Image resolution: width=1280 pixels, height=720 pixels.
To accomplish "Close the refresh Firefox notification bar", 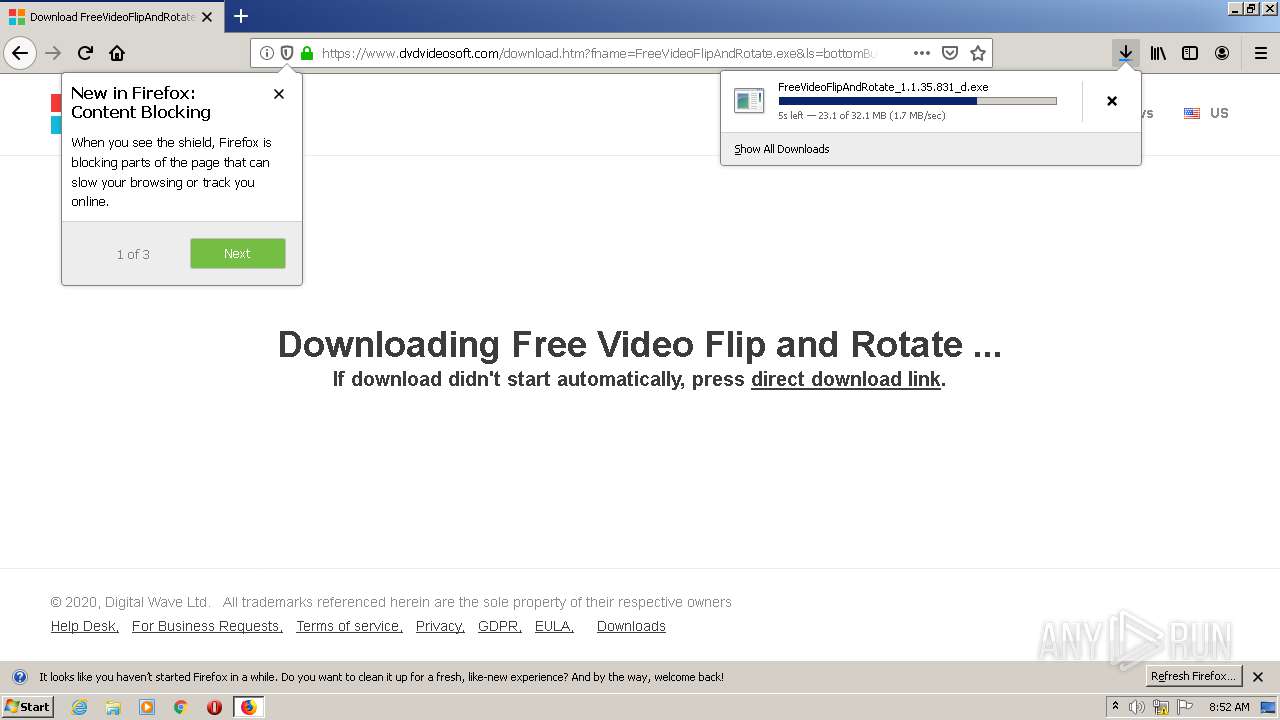I will coord(1258,677).
